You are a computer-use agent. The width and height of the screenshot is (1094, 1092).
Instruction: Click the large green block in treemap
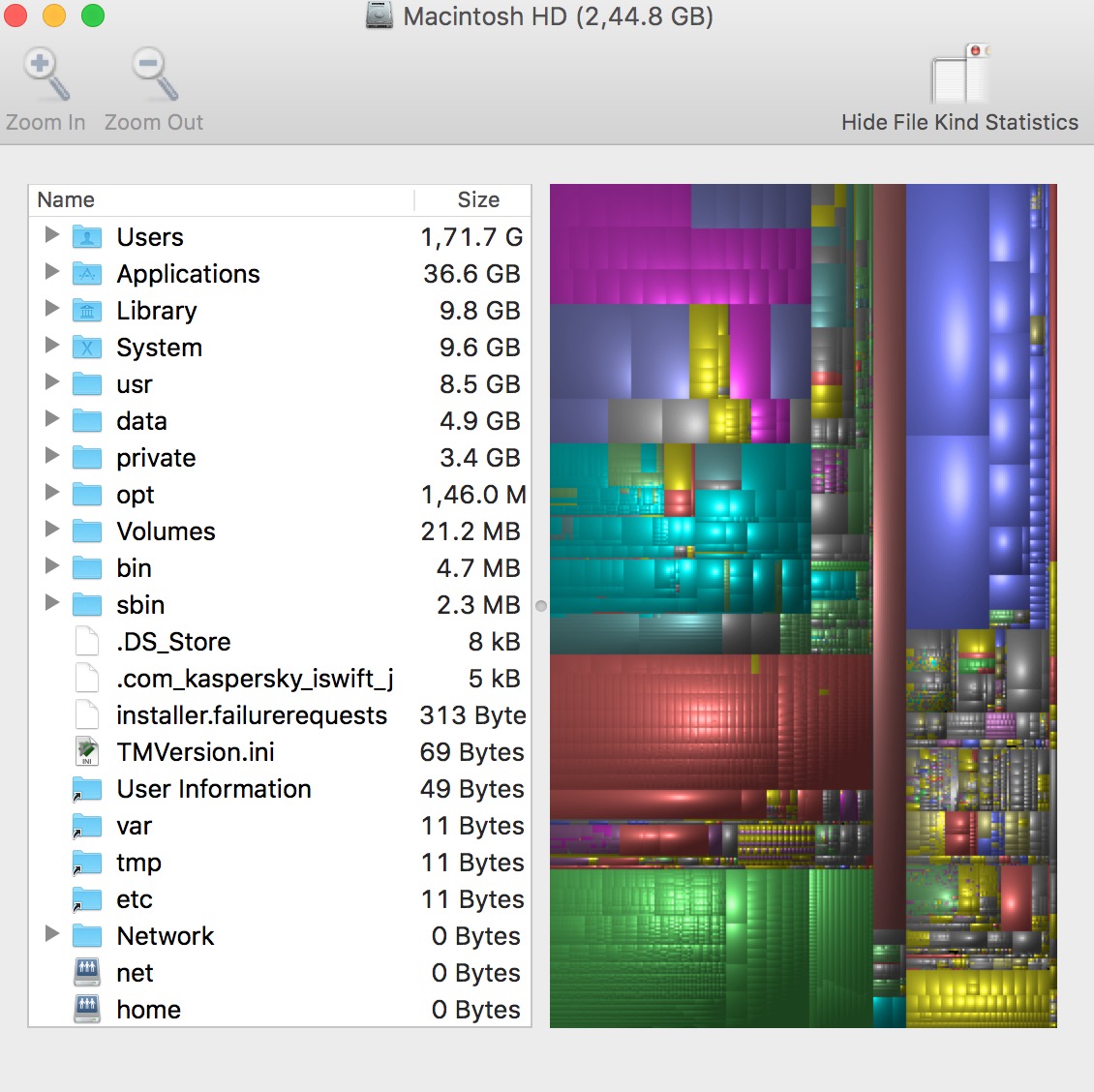(711, 948)
